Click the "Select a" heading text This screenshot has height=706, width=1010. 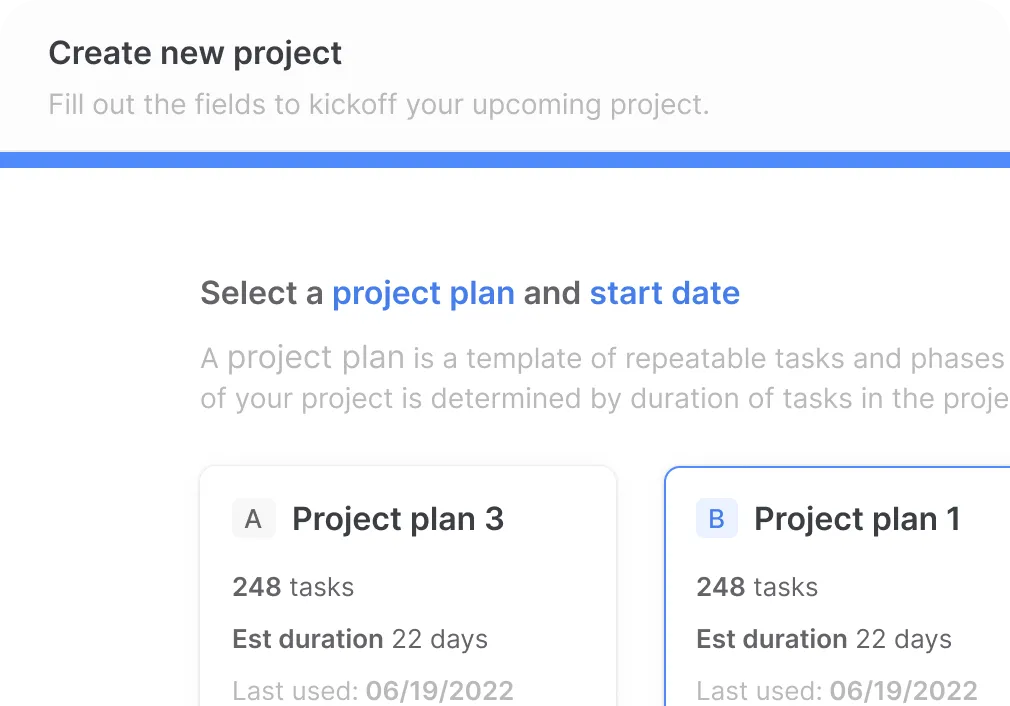(262, 293)
